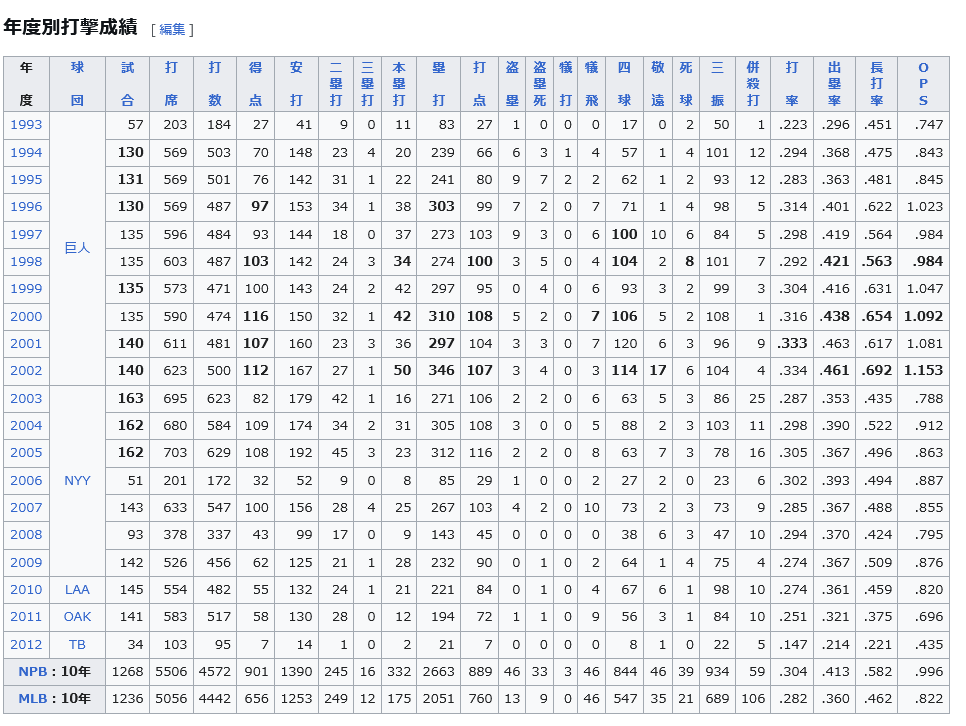Open the 1998 season link

26,262
